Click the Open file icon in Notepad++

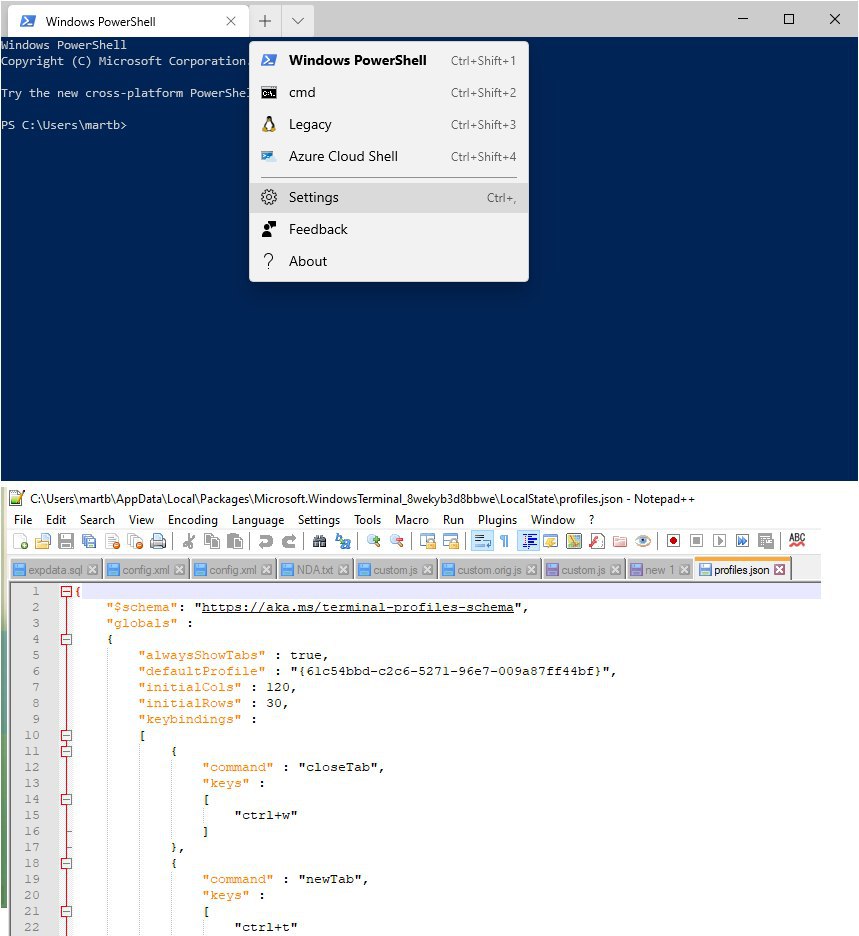pos(43,541)
